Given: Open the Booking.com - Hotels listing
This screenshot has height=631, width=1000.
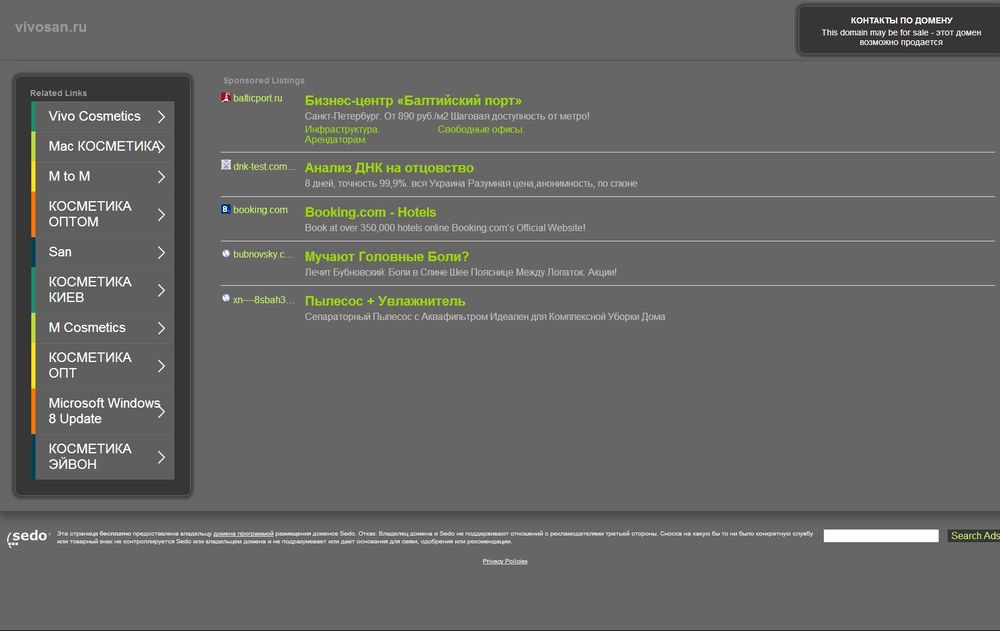Looking at the screenshot, I should coord(371,212).
